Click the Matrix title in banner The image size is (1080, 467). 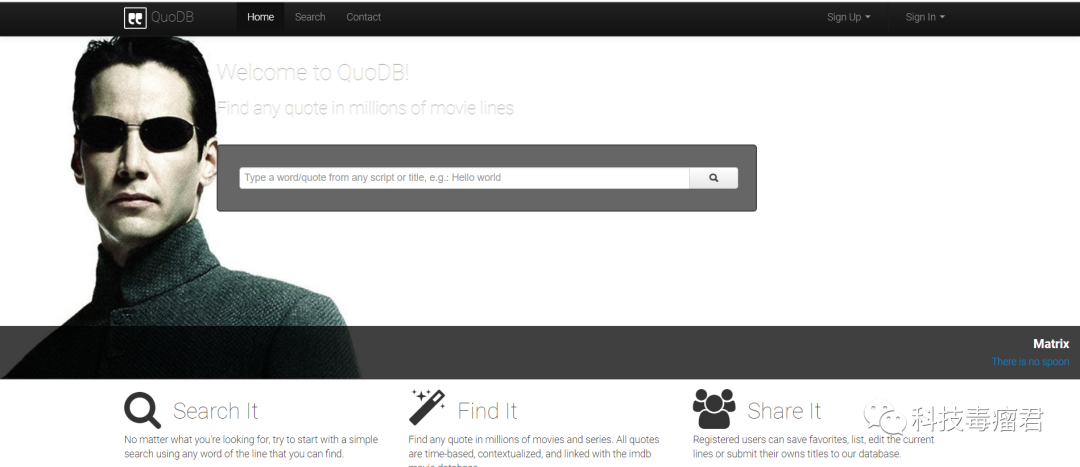pos(1051,344)
